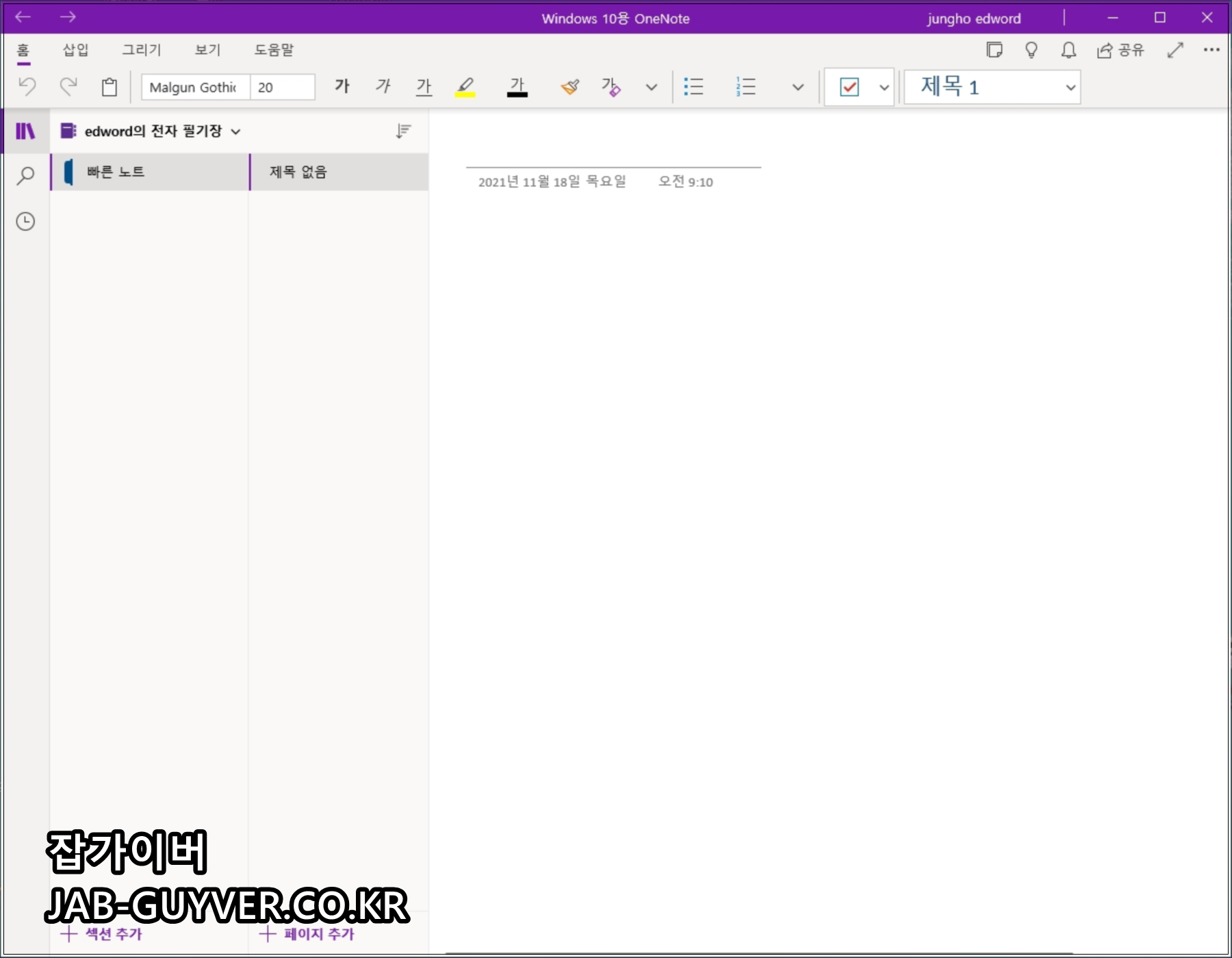Viewport: 1232px width, 958px height.
Task: Switch to the 그리기 tab
Action: pos(142,50)
